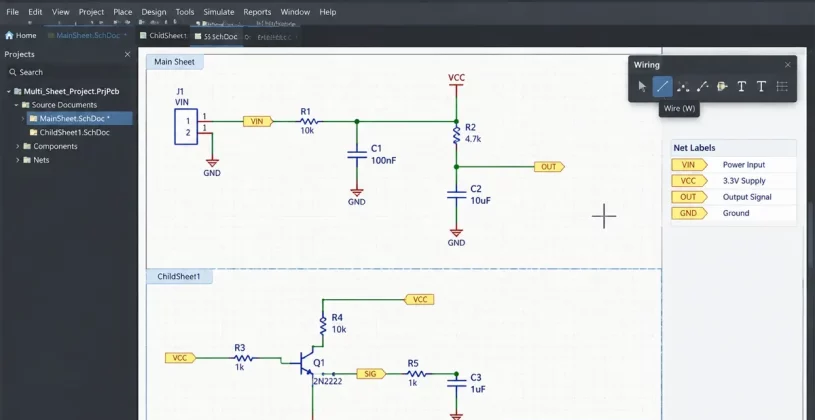Screen dimensions: 815x420
Task: Select capacitor C1 100nF symbol
Action: pyautogui.click(x=357, y=155)
